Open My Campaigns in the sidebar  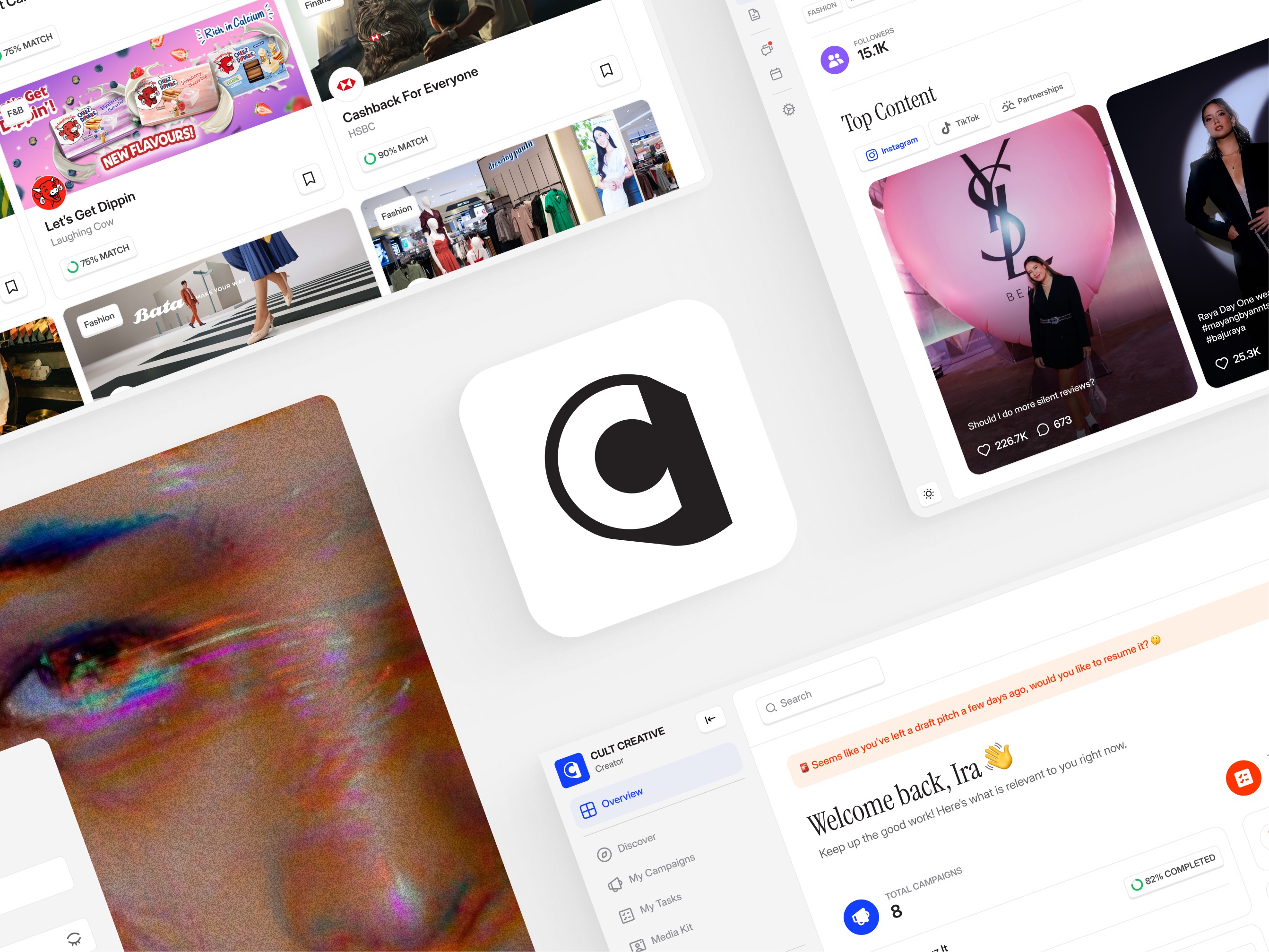pyautogui.click(x=661, y=869)
